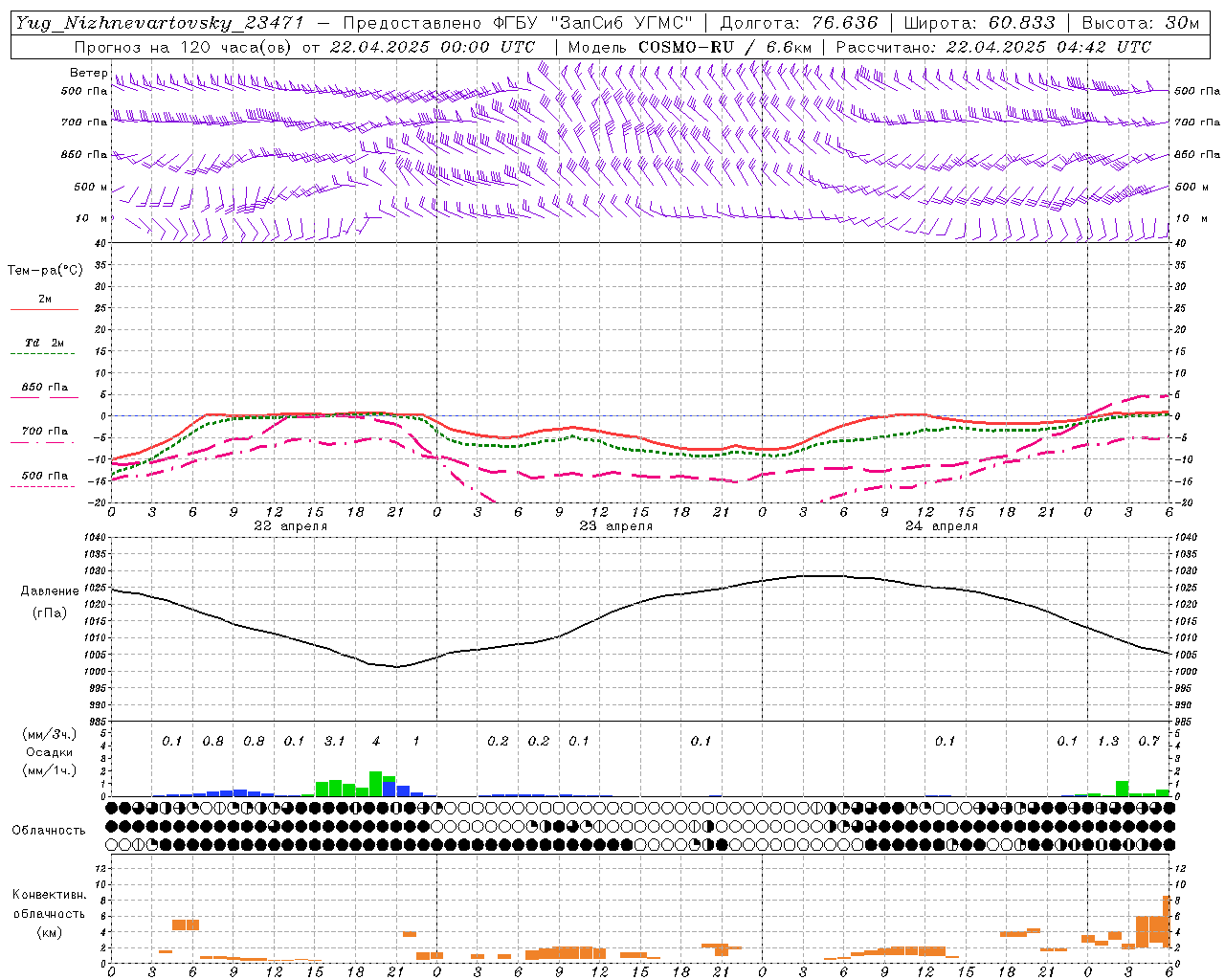The width and height of the screenshot is (1225, 980).
Task: Click the "Высота: 30м" header value
Action: pos(1140,23)
